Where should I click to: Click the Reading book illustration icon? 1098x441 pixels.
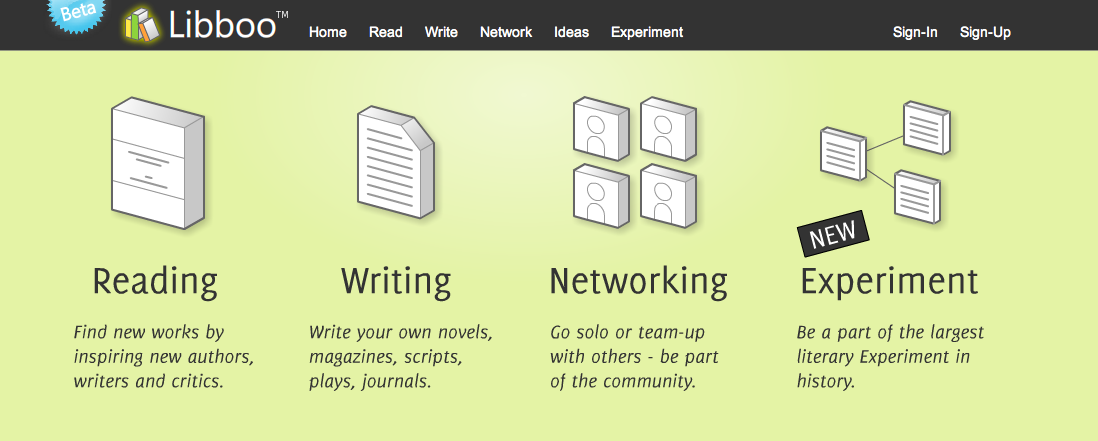click(157, 162)
